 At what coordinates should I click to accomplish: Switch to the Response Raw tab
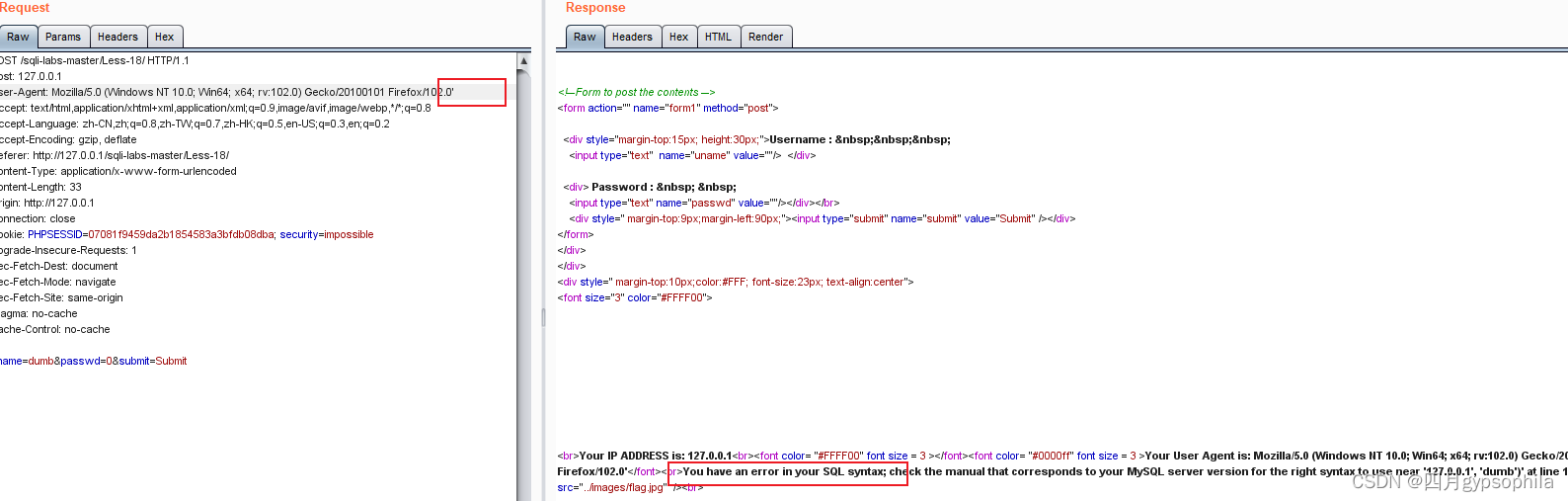point(585,37)
